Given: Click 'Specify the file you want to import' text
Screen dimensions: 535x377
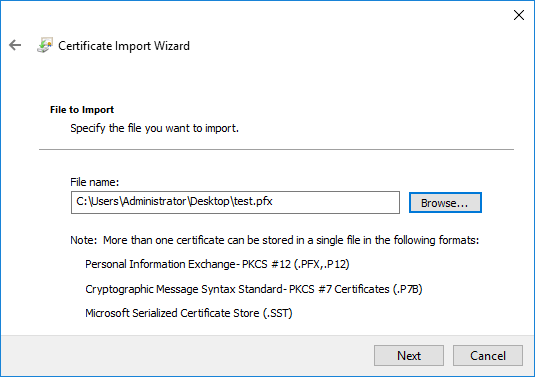Looking at the screenshot, I should pyautogui.click(x=155, y=128).
